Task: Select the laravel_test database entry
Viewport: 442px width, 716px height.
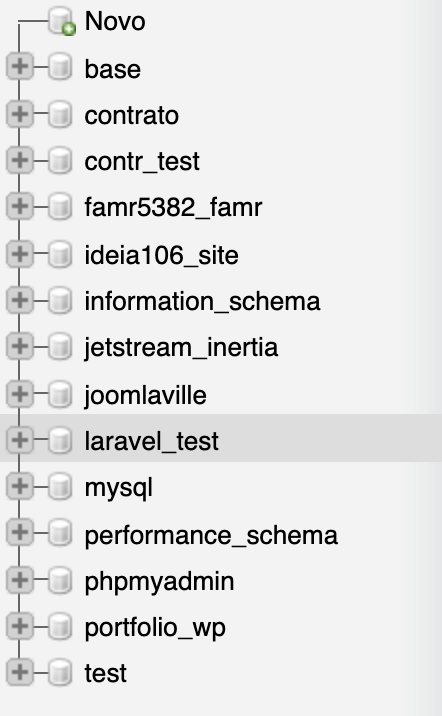Action: (x=152, y=441)
